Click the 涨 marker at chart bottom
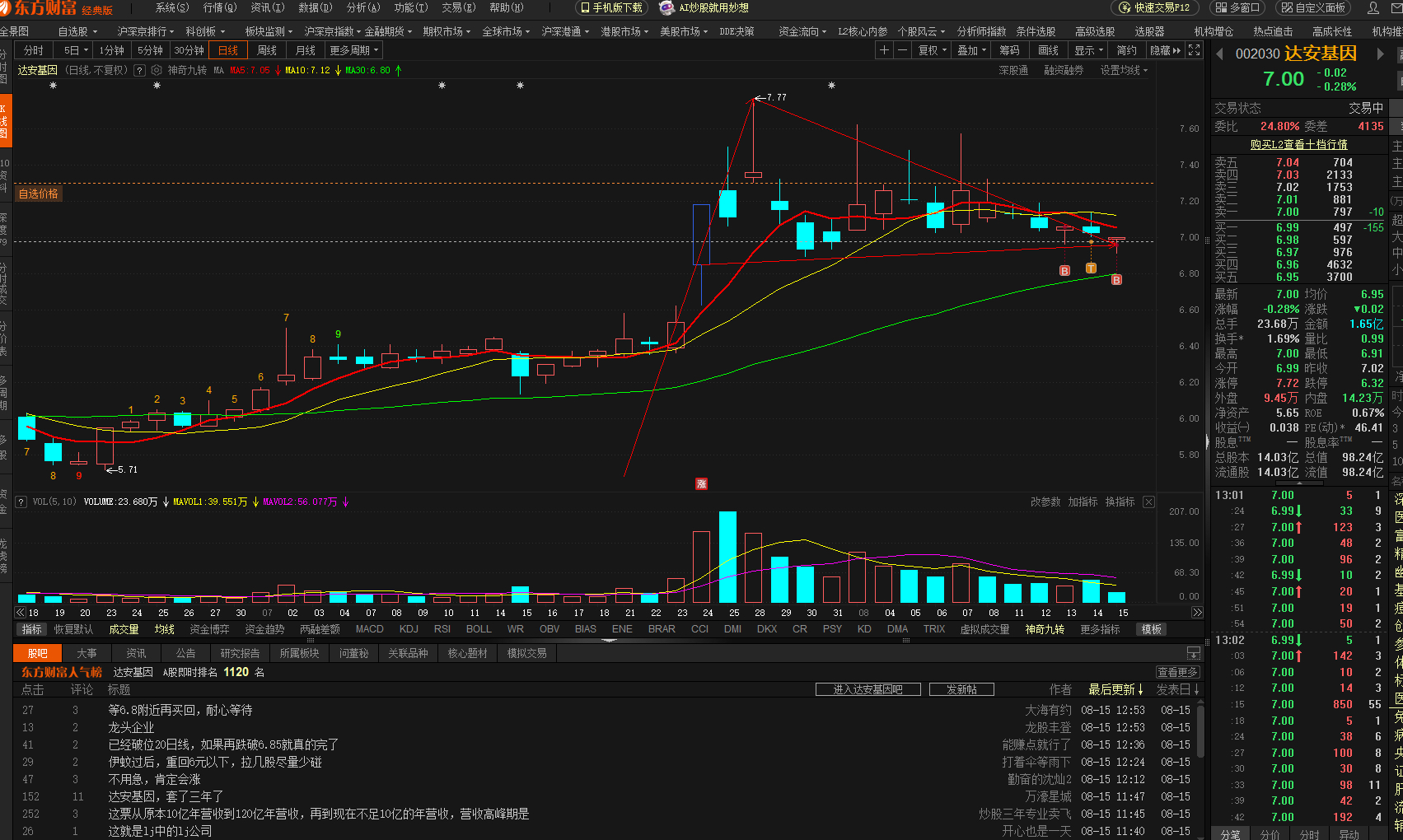 click(x=701, y=483)
